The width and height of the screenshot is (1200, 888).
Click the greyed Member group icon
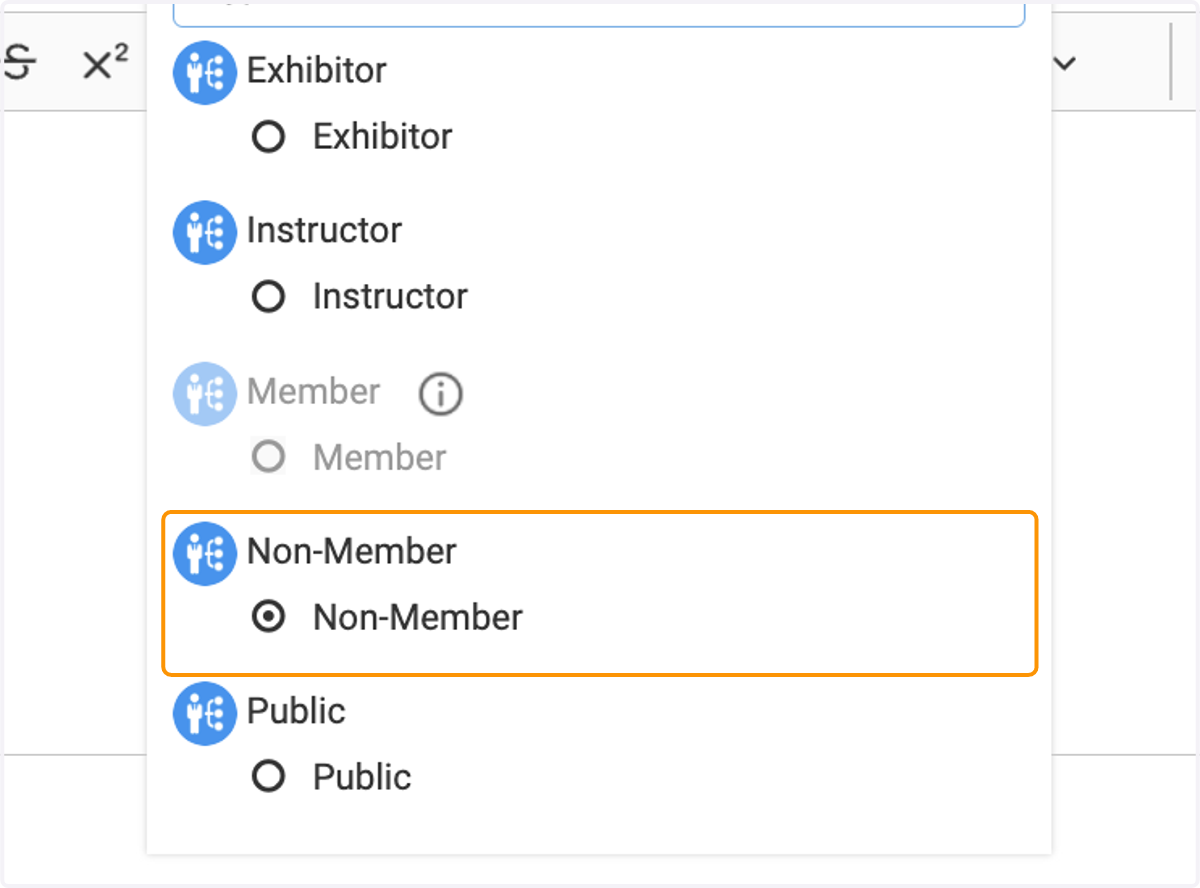tap(205, 393)
